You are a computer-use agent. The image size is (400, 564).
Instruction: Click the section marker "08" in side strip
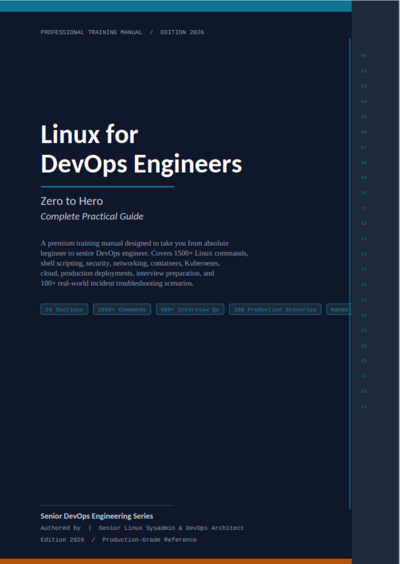(364, 163)
